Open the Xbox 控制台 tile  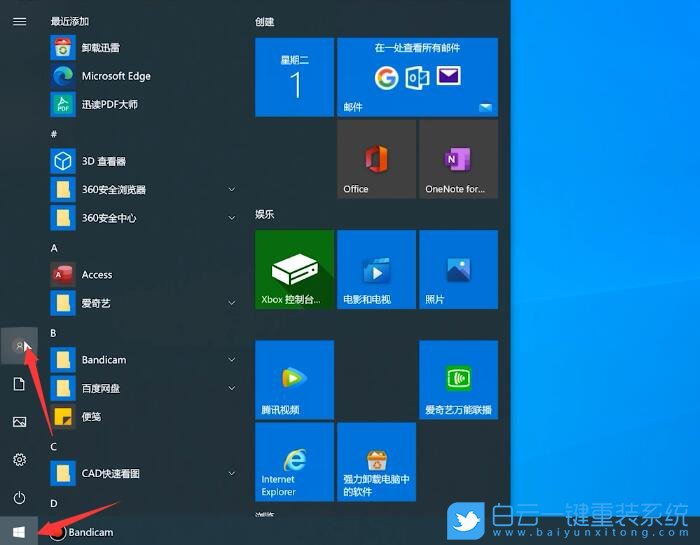click(x=294, y=269)
